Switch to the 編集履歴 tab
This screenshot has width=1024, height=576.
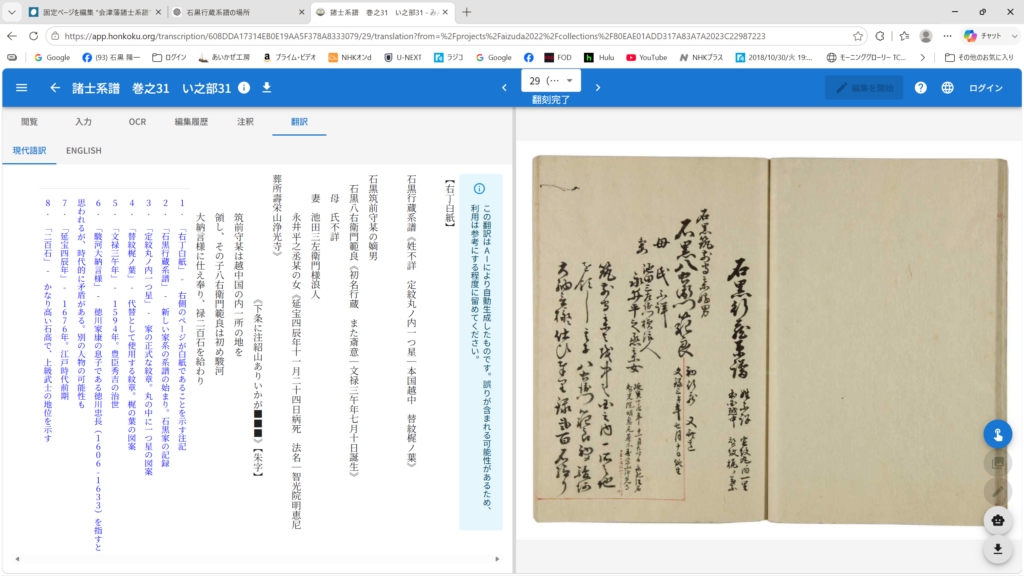point(191,121)
